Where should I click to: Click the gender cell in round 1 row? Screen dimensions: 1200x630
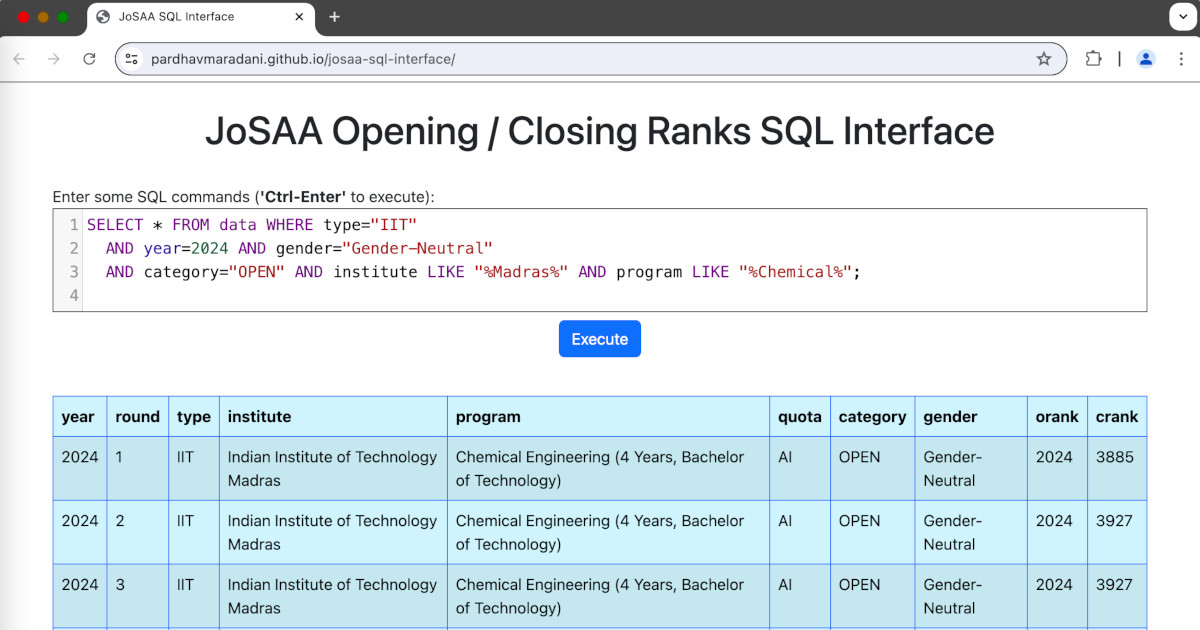click(971, 469)
